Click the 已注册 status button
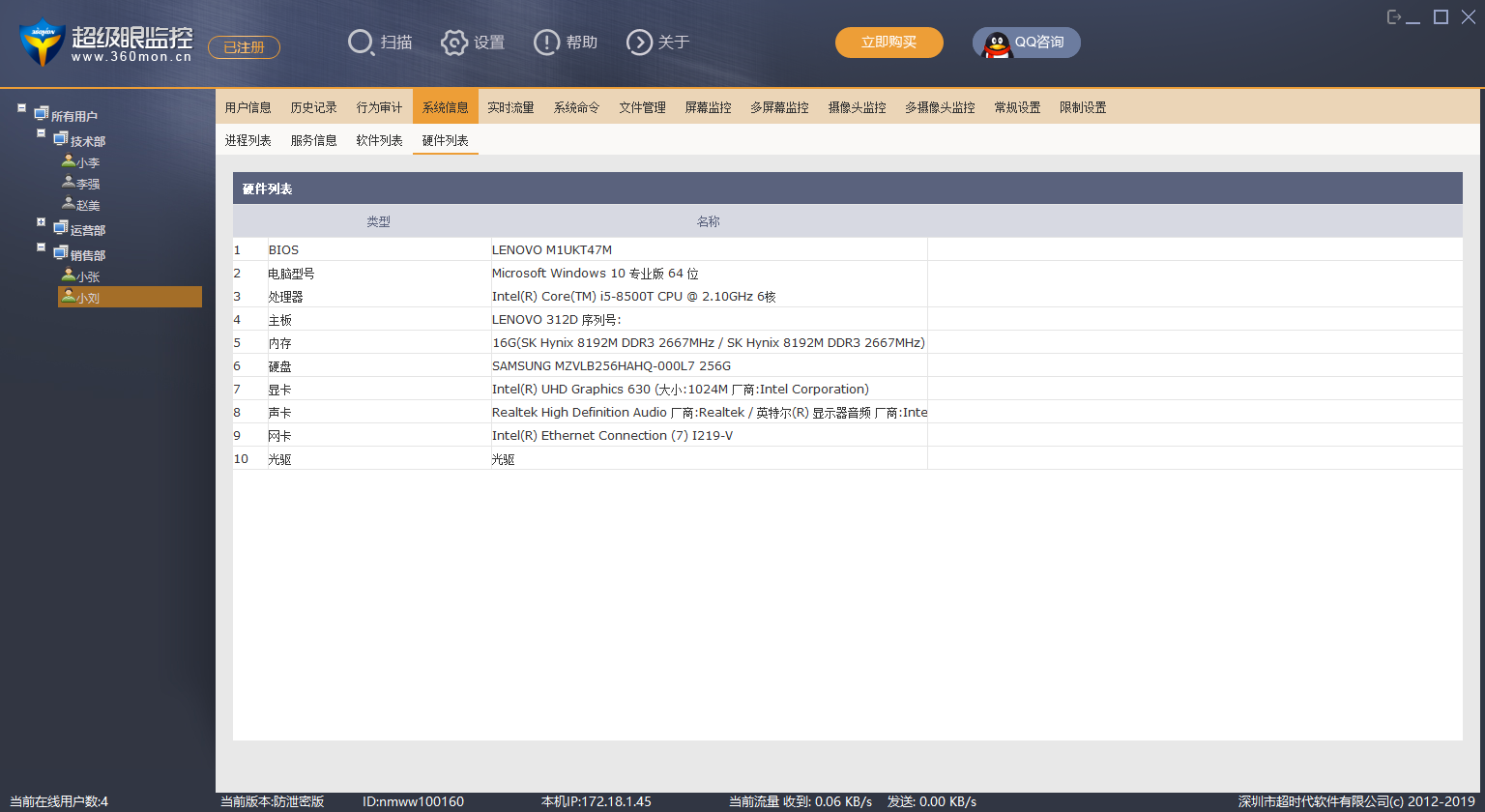The image size is (1485, 812). (244, 47)
